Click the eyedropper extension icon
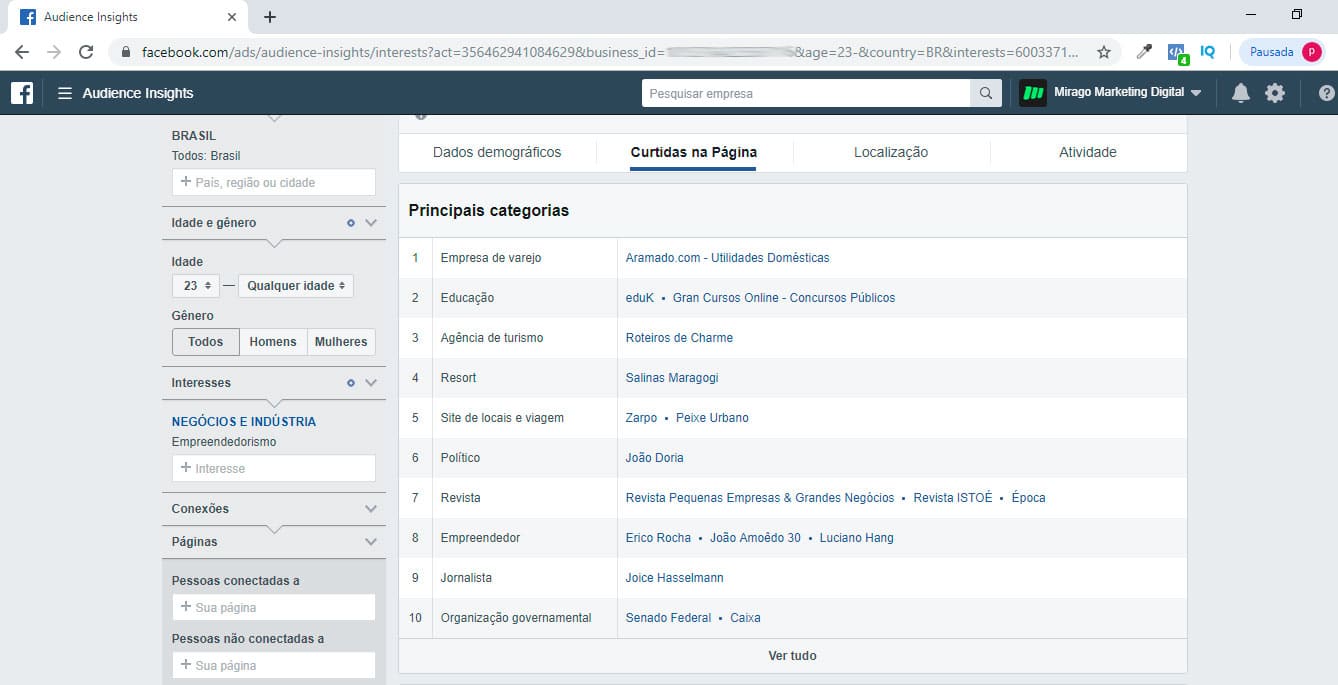 1145,52
